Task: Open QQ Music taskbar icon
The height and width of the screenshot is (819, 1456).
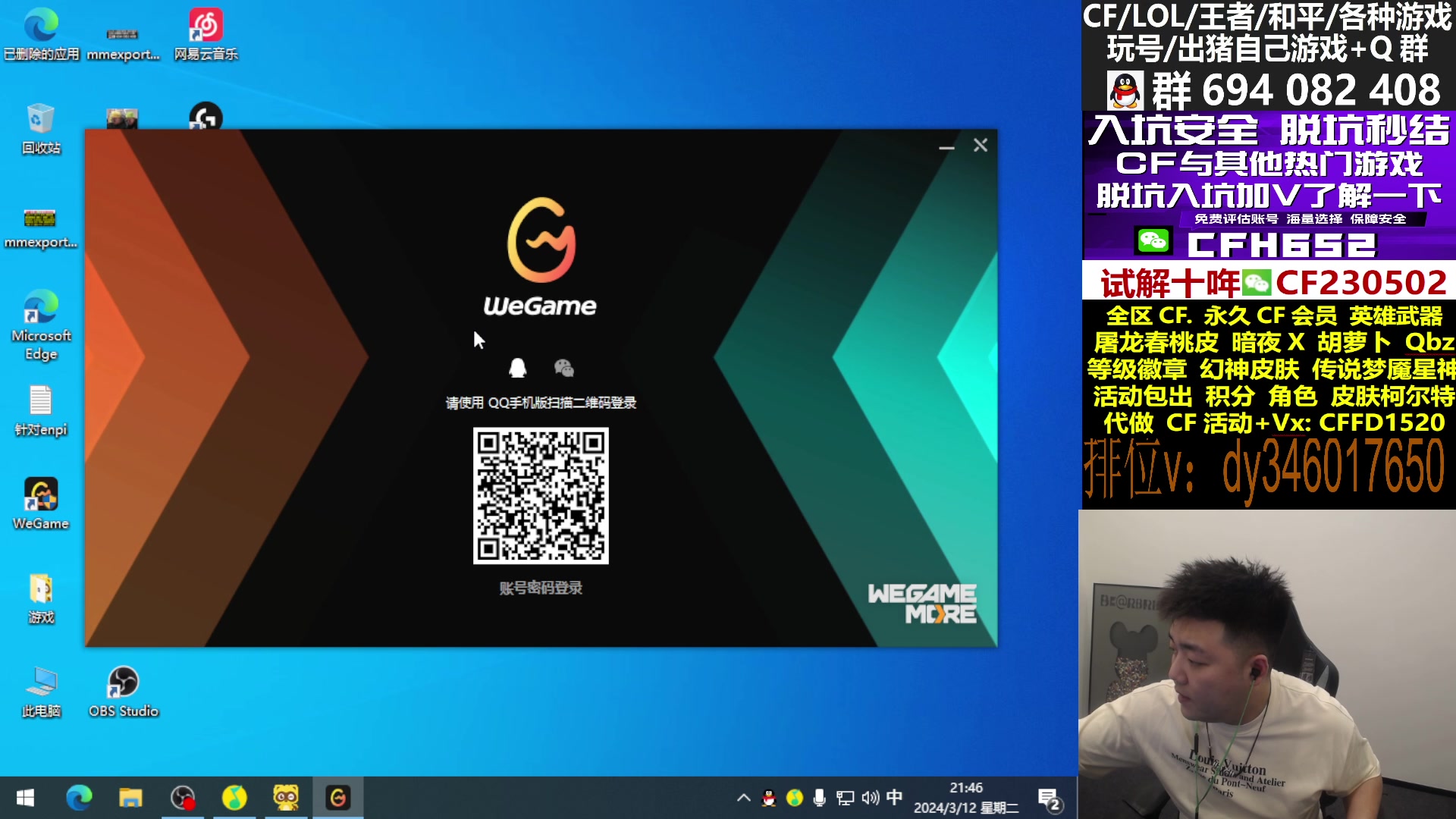Action: click(234, 798)
